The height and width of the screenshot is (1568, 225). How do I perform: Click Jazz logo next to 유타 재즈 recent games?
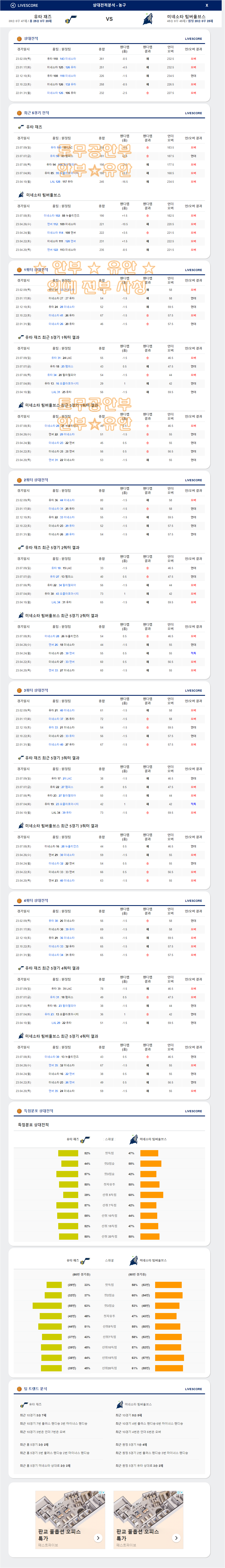(21, 127)
